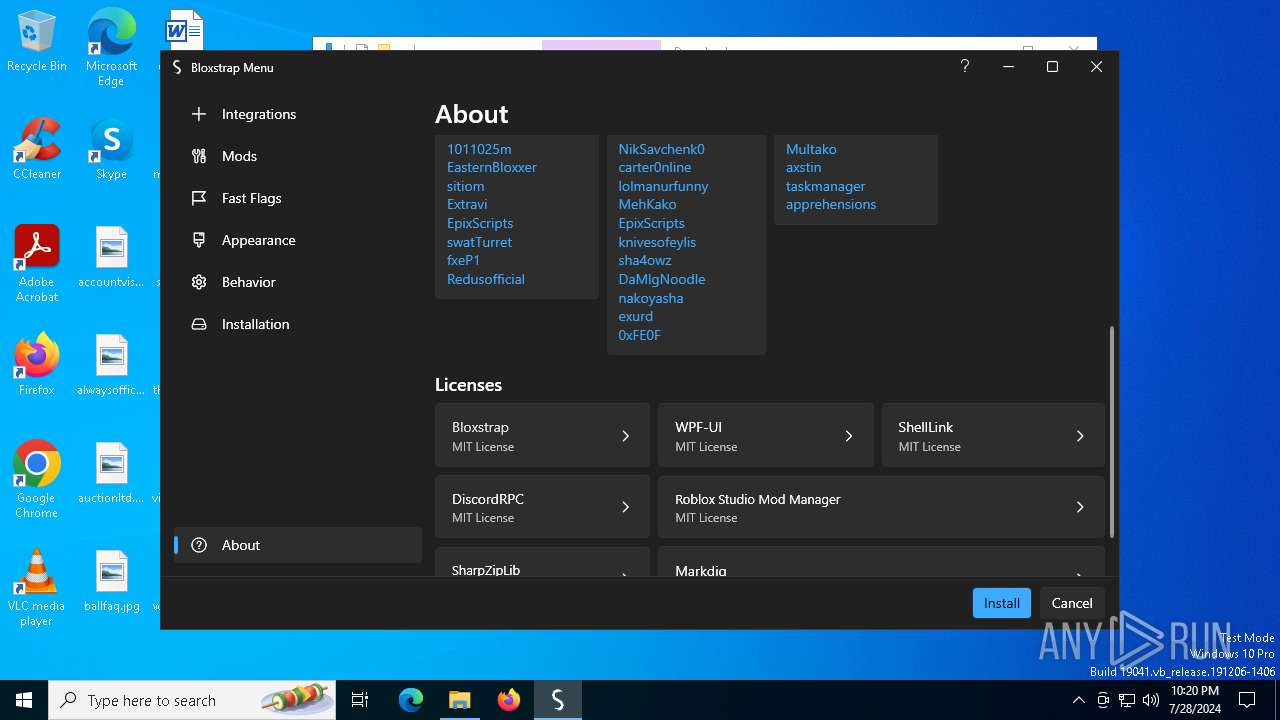
Task: Open contributor link EasternBloxxer
Action: tap(492, 167)
